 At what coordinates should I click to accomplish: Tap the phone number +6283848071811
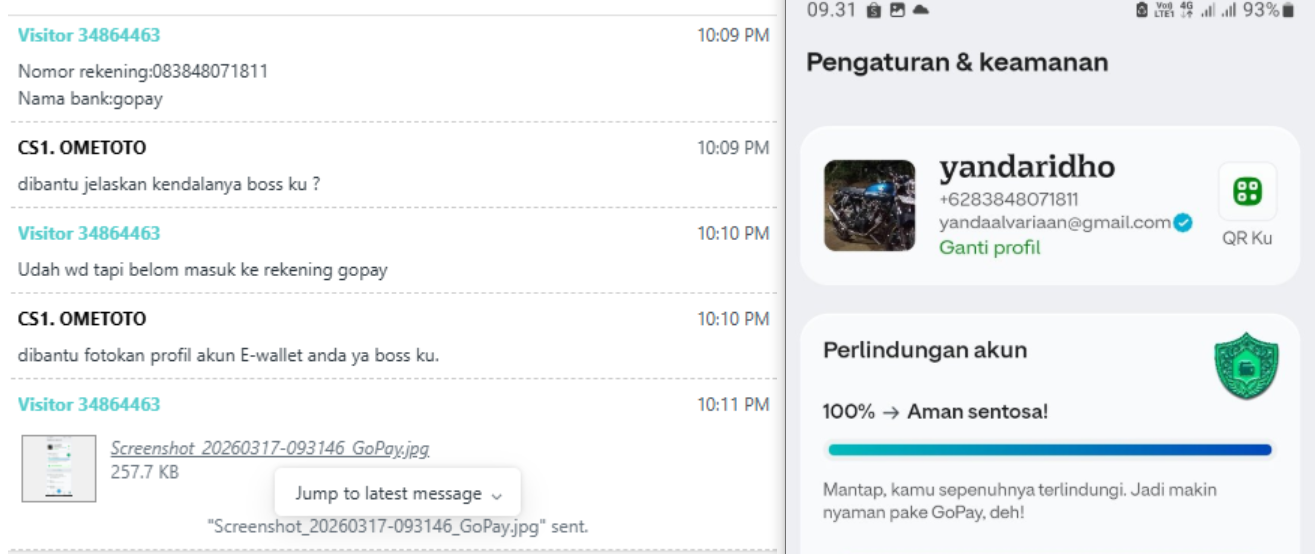click(1009, 200)
